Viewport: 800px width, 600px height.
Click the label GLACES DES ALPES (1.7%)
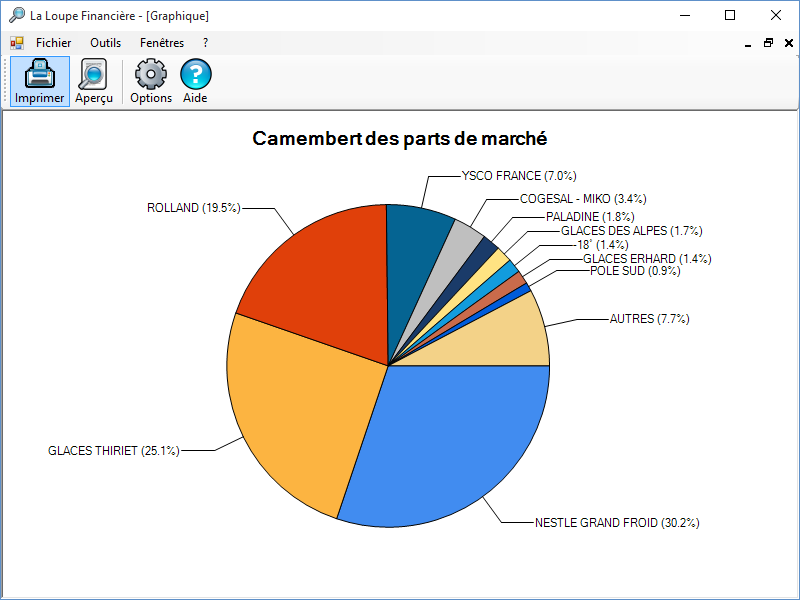pos(632,231)
